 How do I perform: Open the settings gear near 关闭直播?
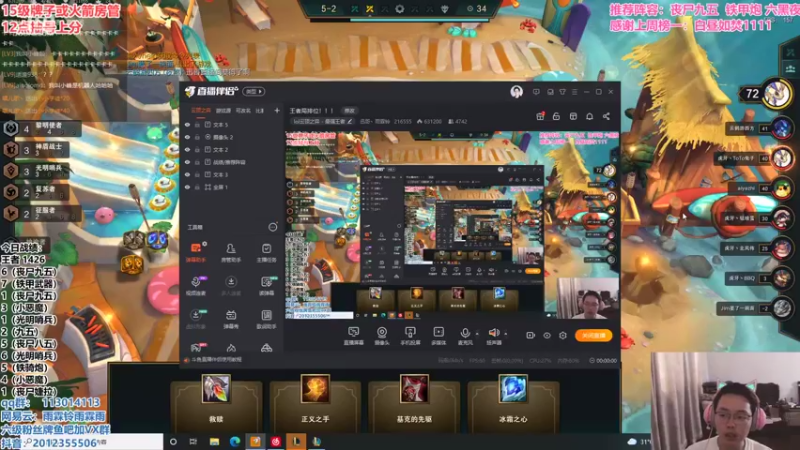tap(563, 335)
